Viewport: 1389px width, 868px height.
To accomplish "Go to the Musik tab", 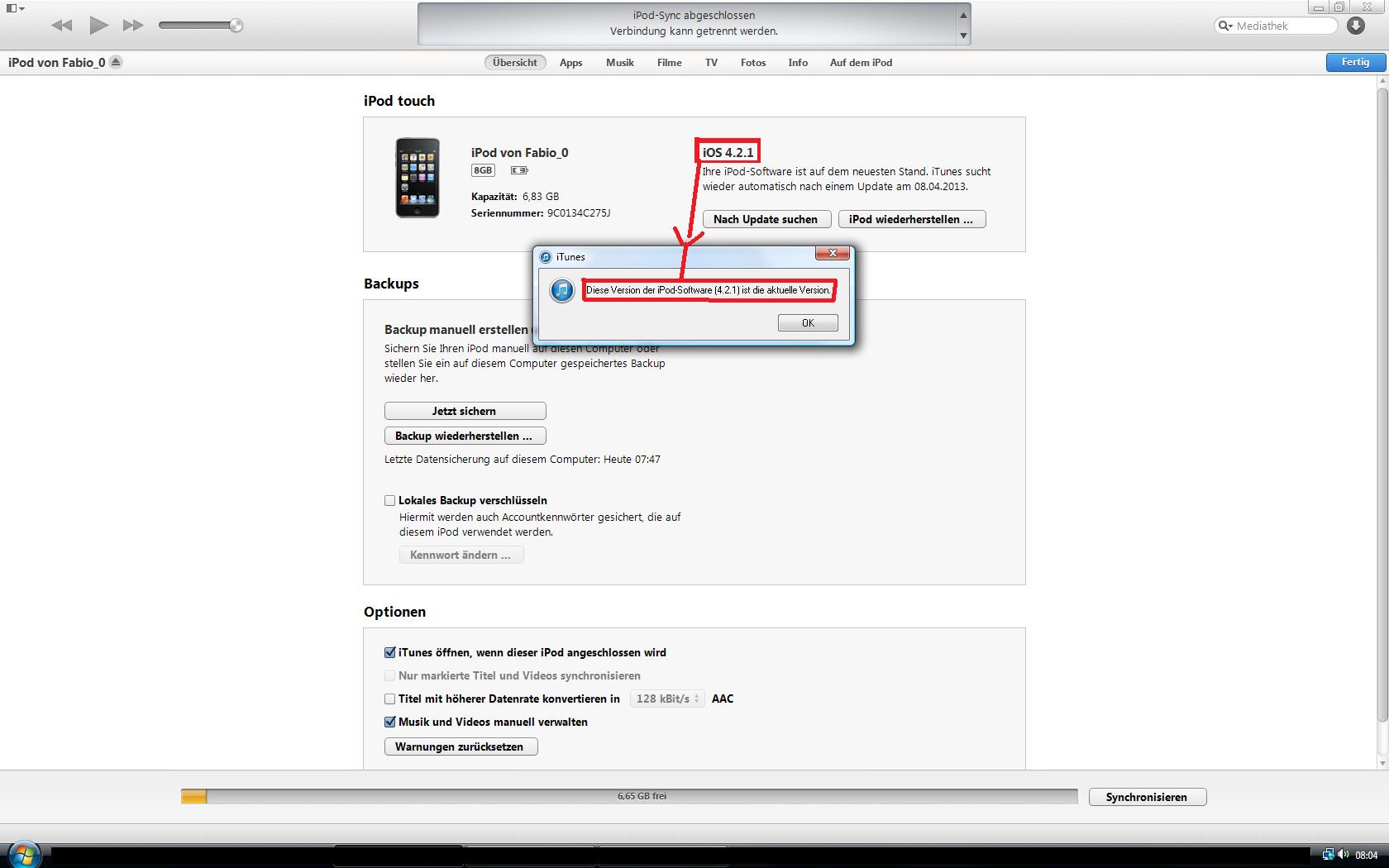I will click(620, 63).
